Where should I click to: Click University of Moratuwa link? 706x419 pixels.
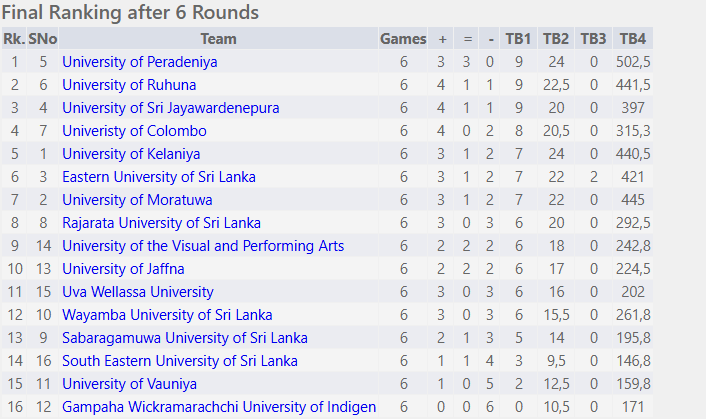(x=137, y=200)
